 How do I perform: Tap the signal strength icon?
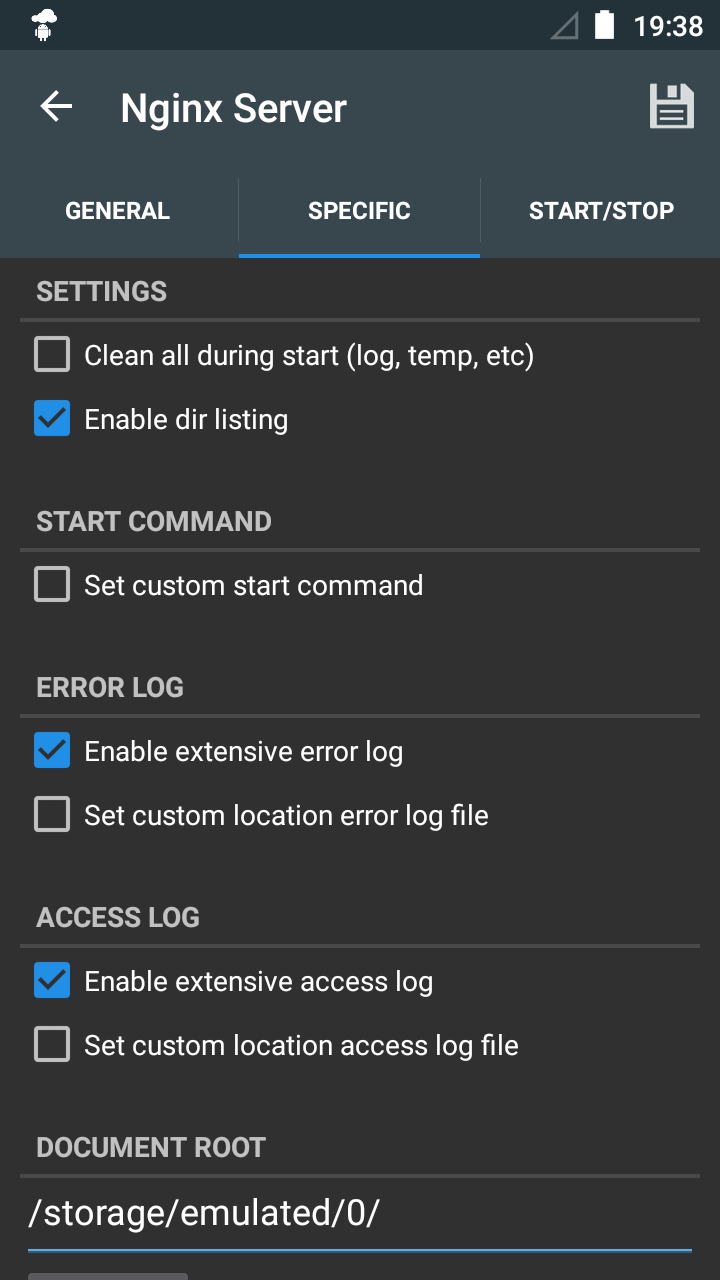coord(565,26)
